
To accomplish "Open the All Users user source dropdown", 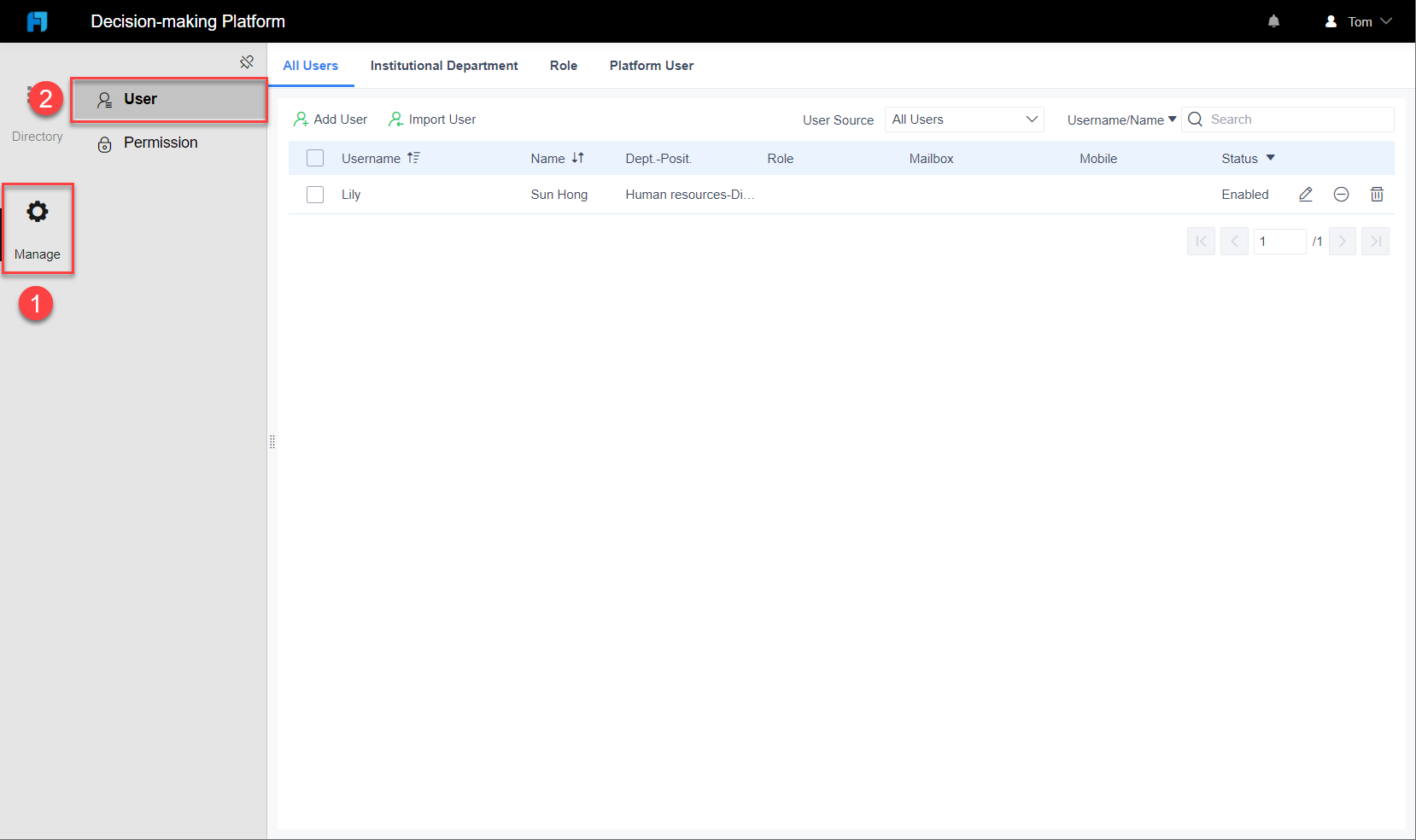I will coord(963,120).
